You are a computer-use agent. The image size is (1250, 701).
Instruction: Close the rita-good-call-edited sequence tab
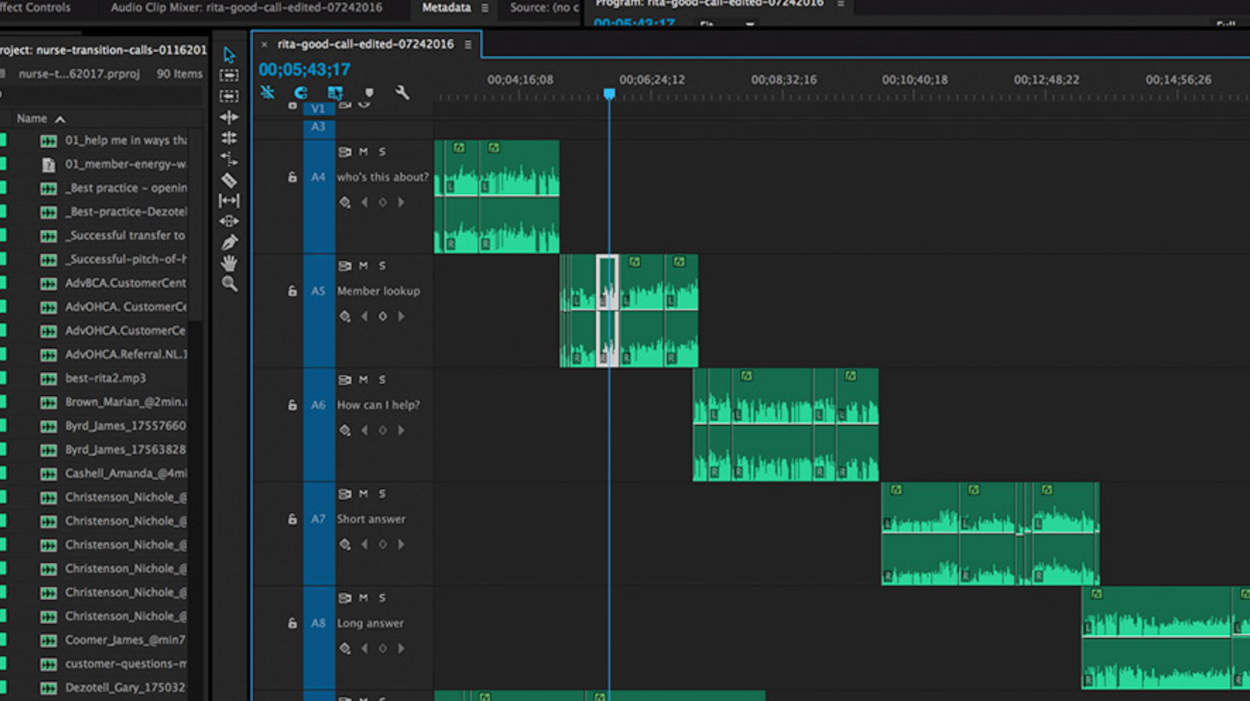coord(264,45)
